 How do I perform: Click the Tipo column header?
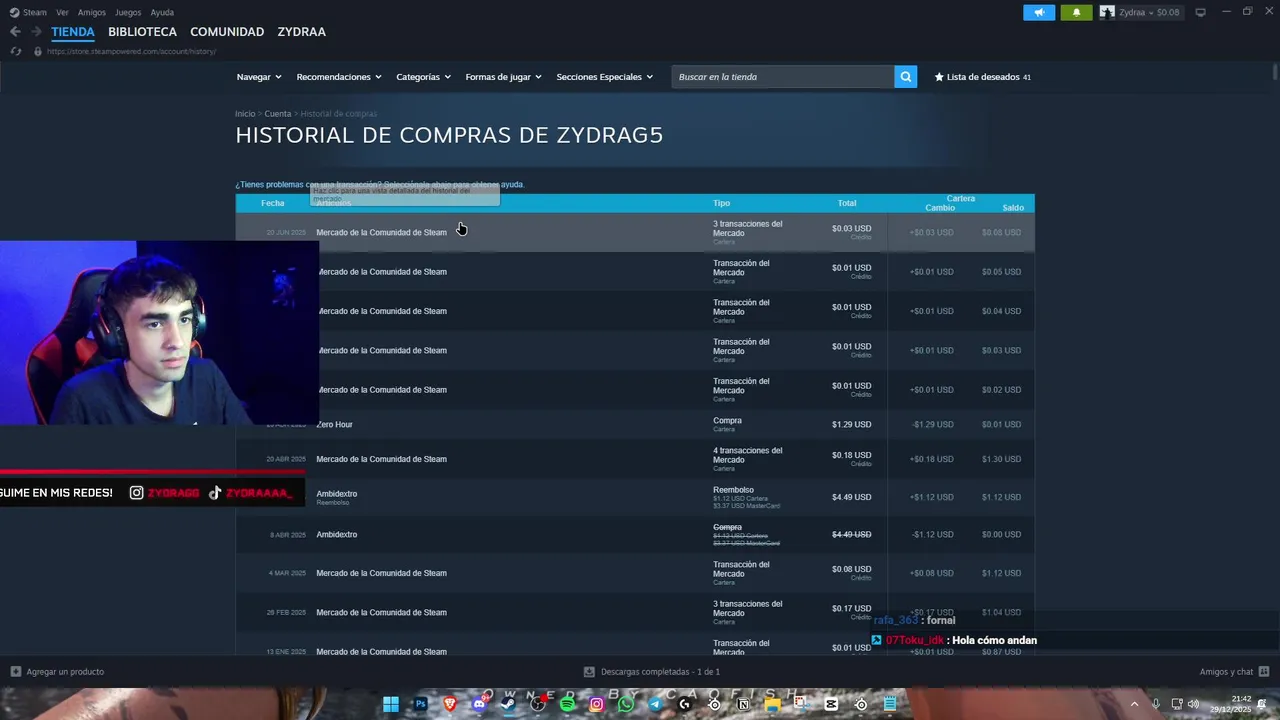tap(721, 203)
